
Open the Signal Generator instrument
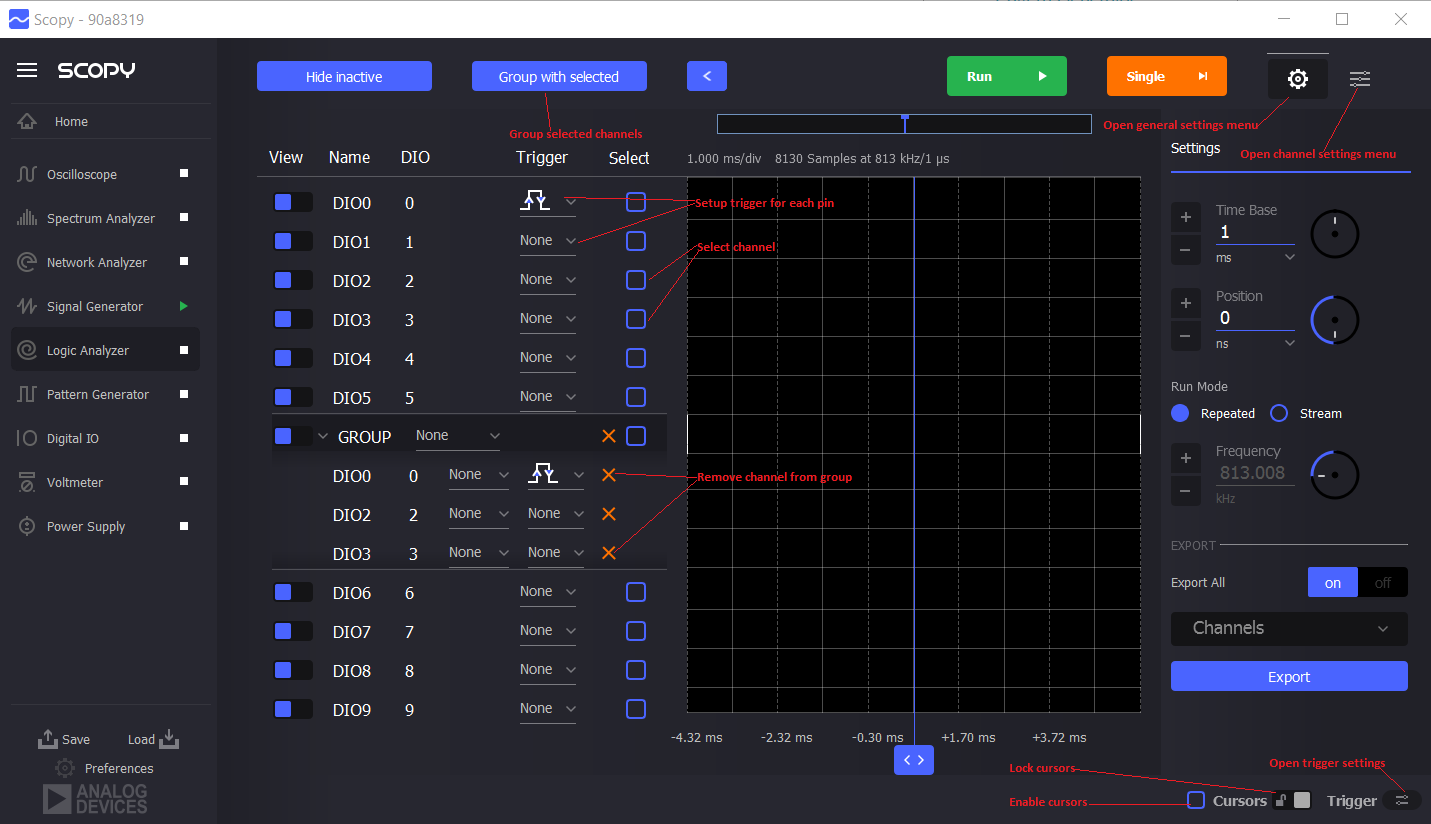95,306
